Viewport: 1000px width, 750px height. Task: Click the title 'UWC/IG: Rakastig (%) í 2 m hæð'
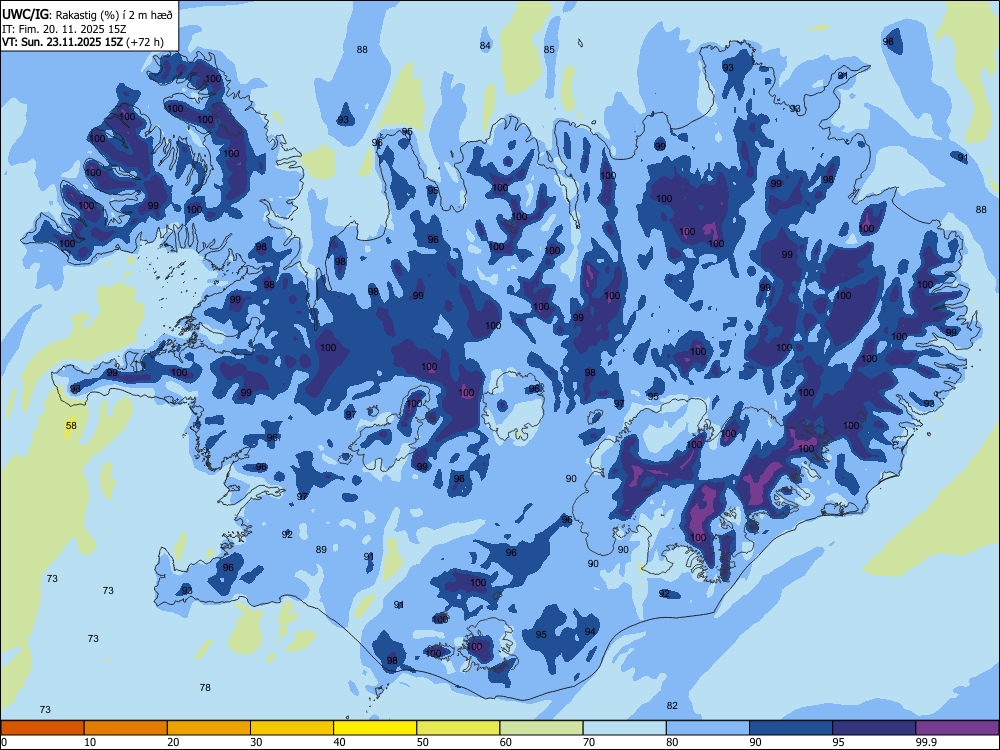(x=87, y=15)
